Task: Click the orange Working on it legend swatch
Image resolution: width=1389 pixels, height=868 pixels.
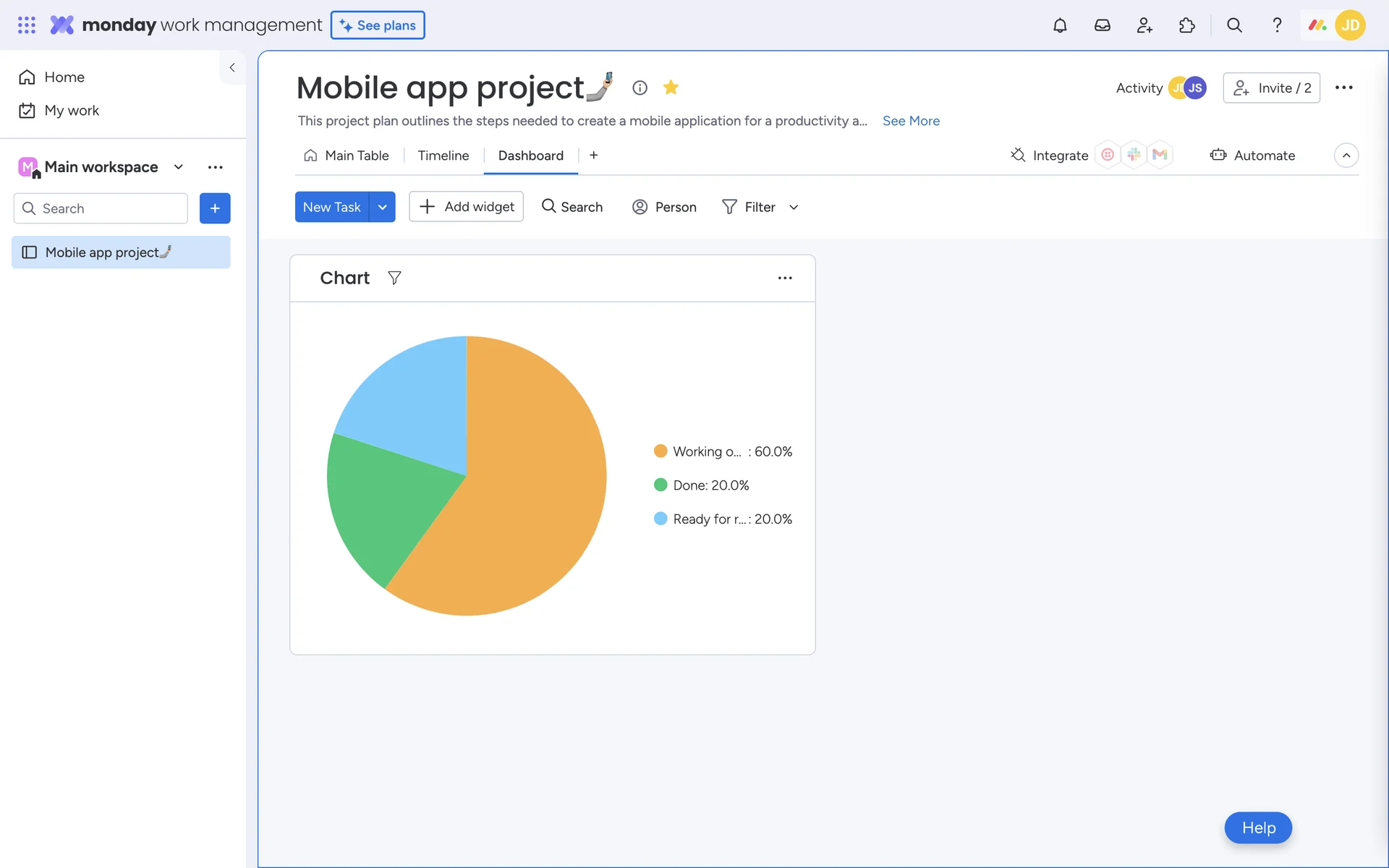Action: point(660,451)
